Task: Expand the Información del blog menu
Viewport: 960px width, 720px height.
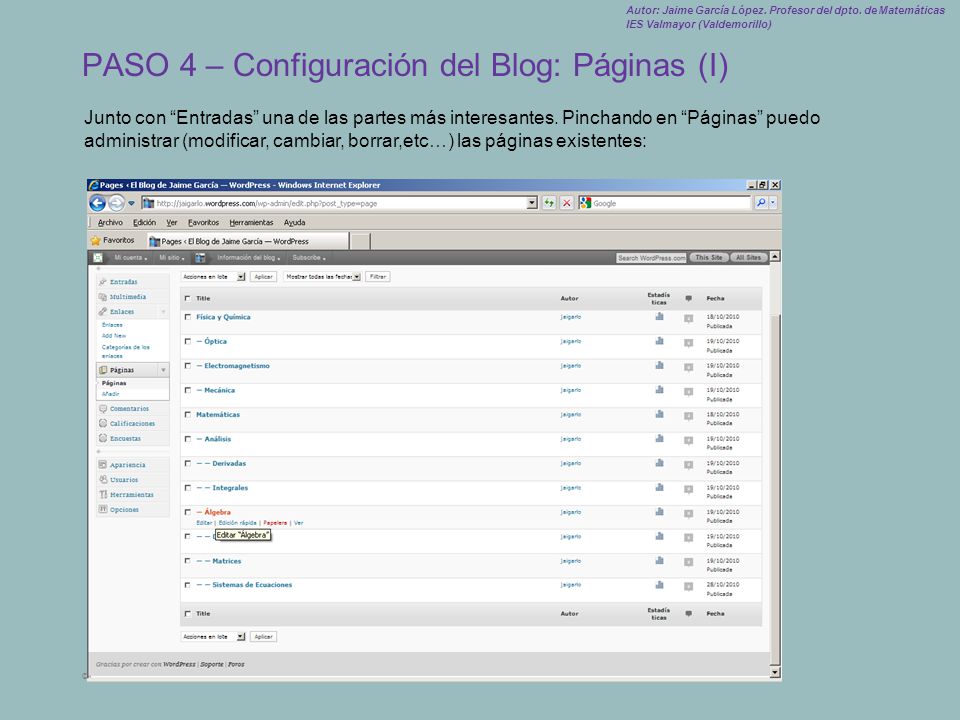Action: coord(249,258)
